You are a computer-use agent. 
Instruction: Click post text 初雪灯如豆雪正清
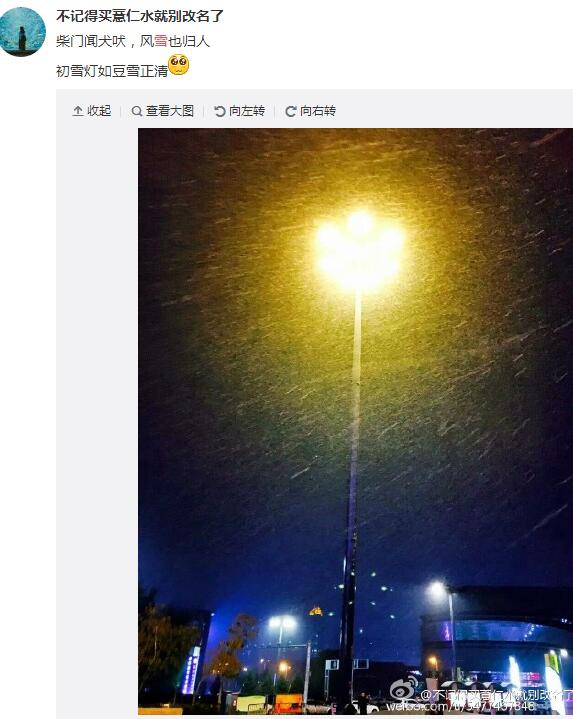click(112, 71)
